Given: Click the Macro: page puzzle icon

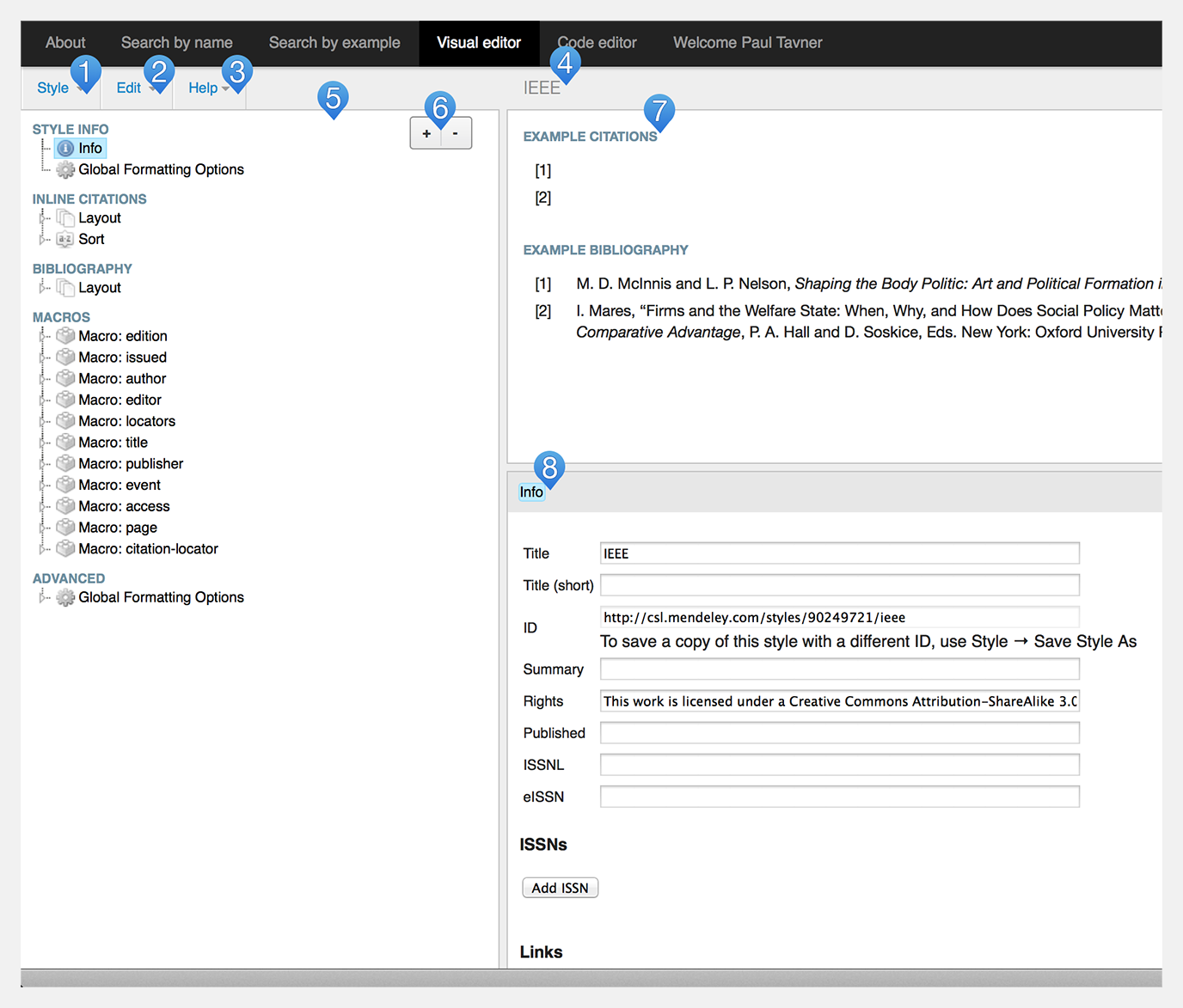Looking at the screenshot, I should [x=65, y=527].
